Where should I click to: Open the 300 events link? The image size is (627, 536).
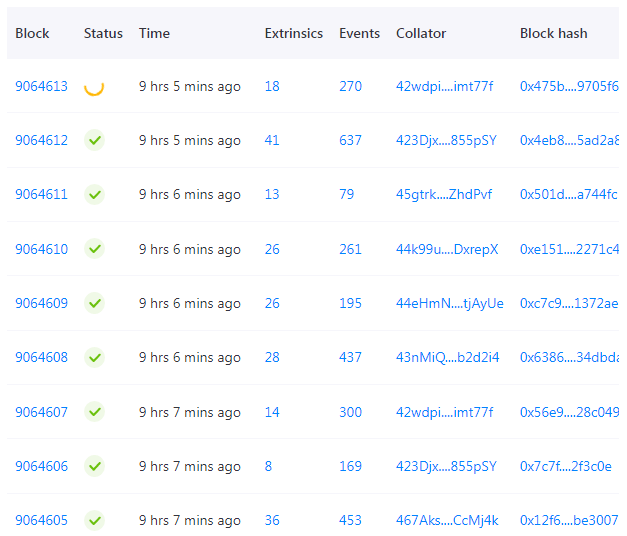click(350, 412)
